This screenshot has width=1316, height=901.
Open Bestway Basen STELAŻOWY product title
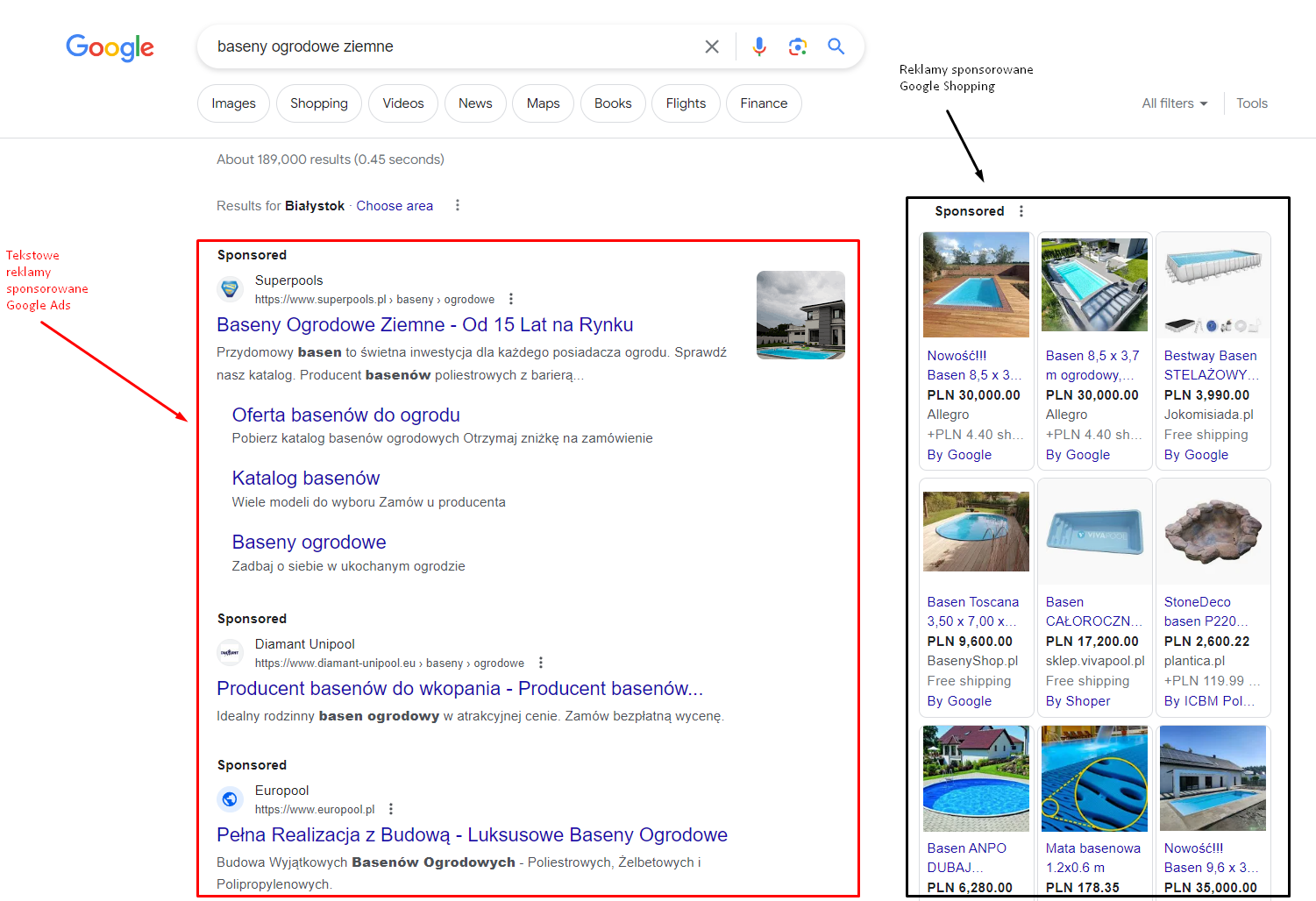(x=1212, y=365)
